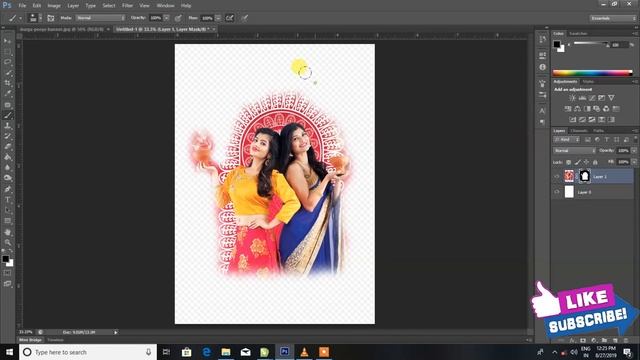Viewport: 640px width, 360px height.
Task: Toggle lock image pixels
Action: pyautogui.click(x=578, y=162)
